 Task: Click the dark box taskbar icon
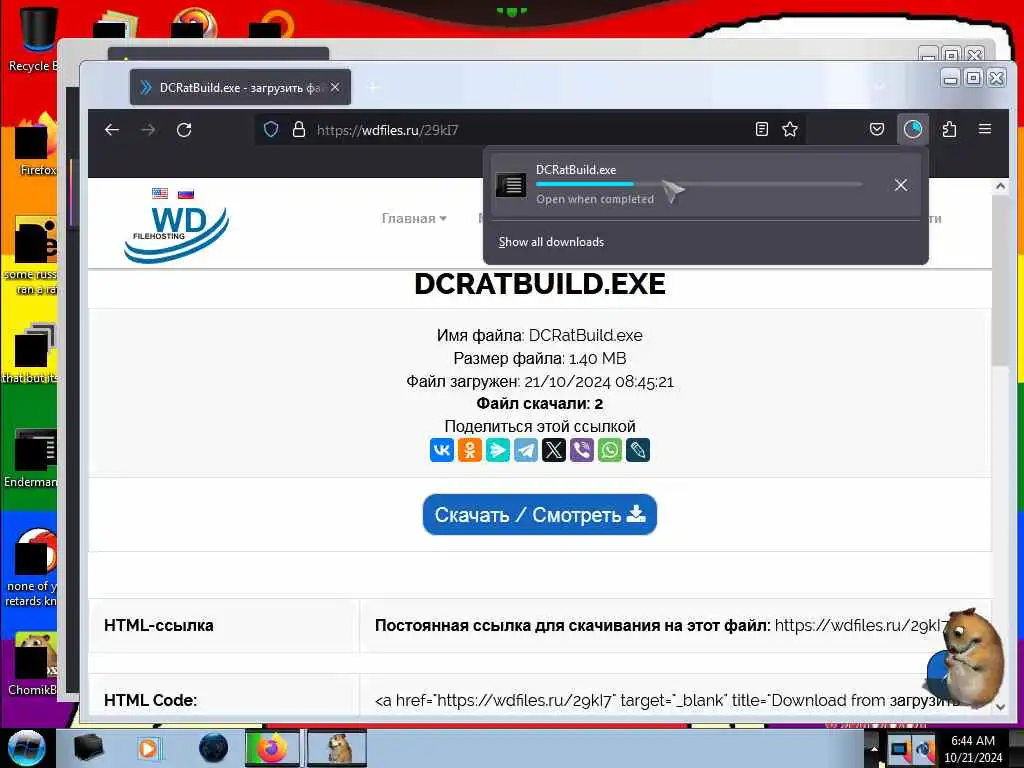click(89, 748)
